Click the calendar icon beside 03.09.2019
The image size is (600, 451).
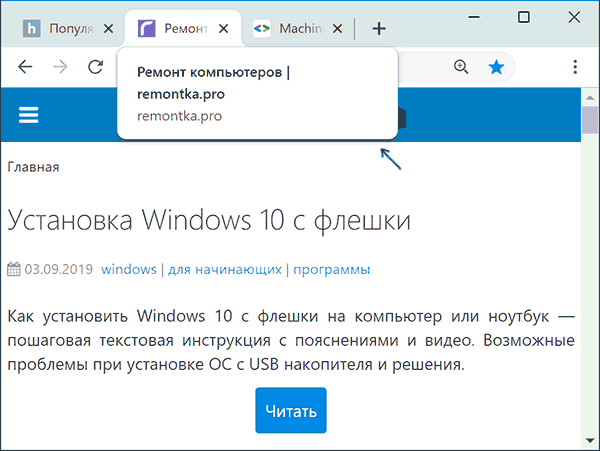(x=14, y=269)
